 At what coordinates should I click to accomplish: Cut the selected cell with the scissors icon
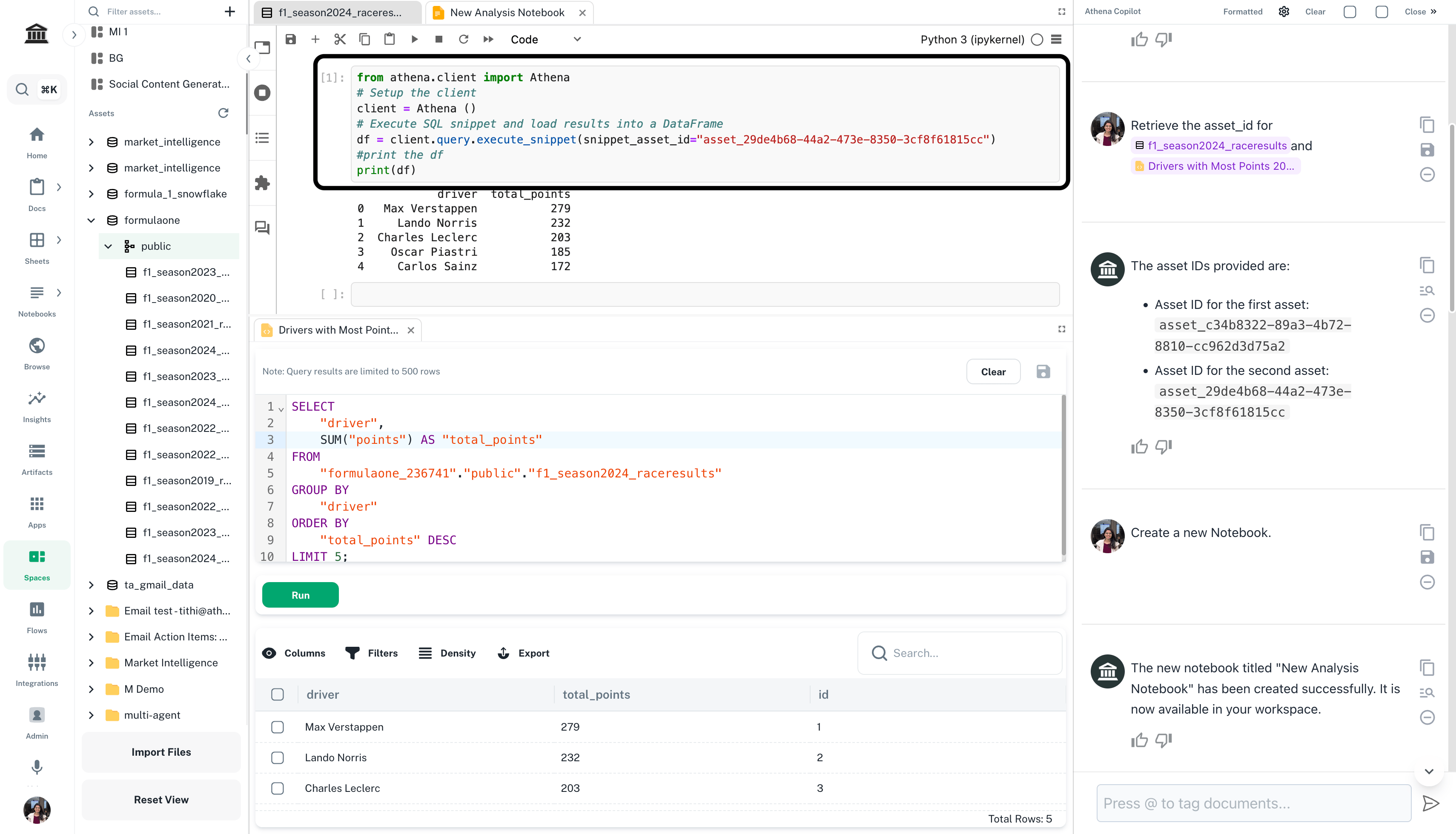point(340,39)
